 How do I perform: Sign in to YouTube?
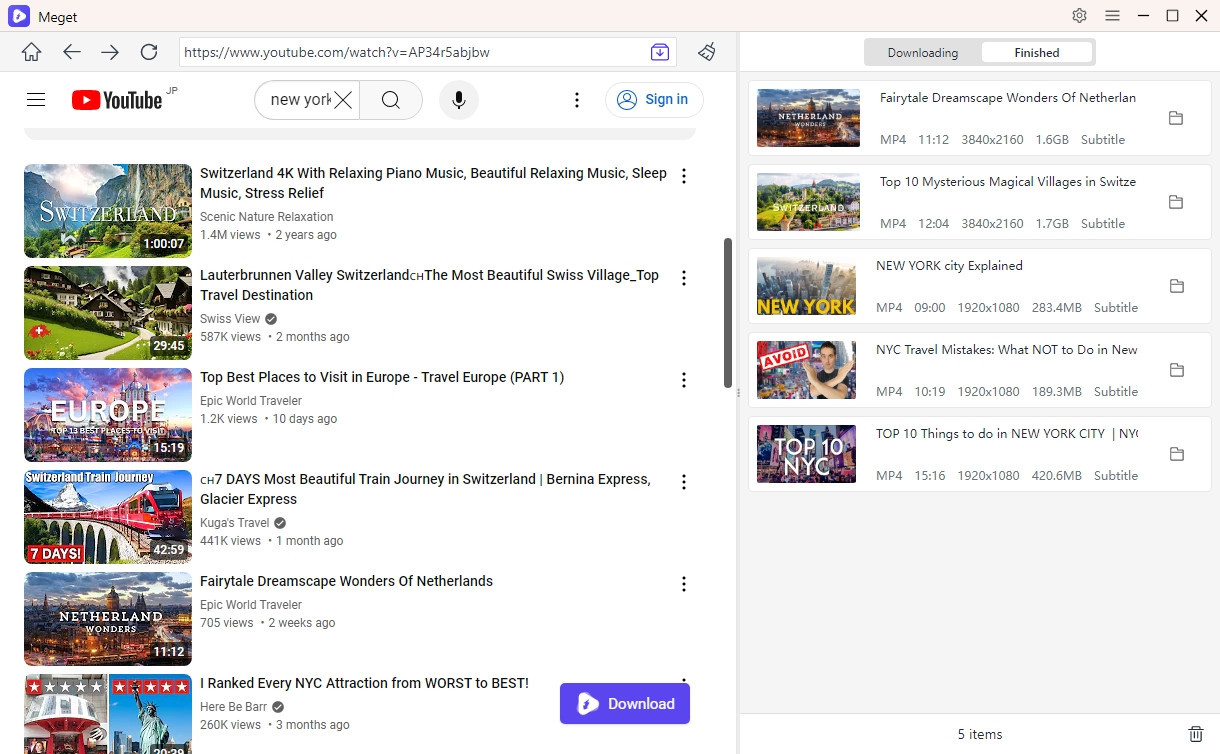pyautogui.click(x=654, y=100)
